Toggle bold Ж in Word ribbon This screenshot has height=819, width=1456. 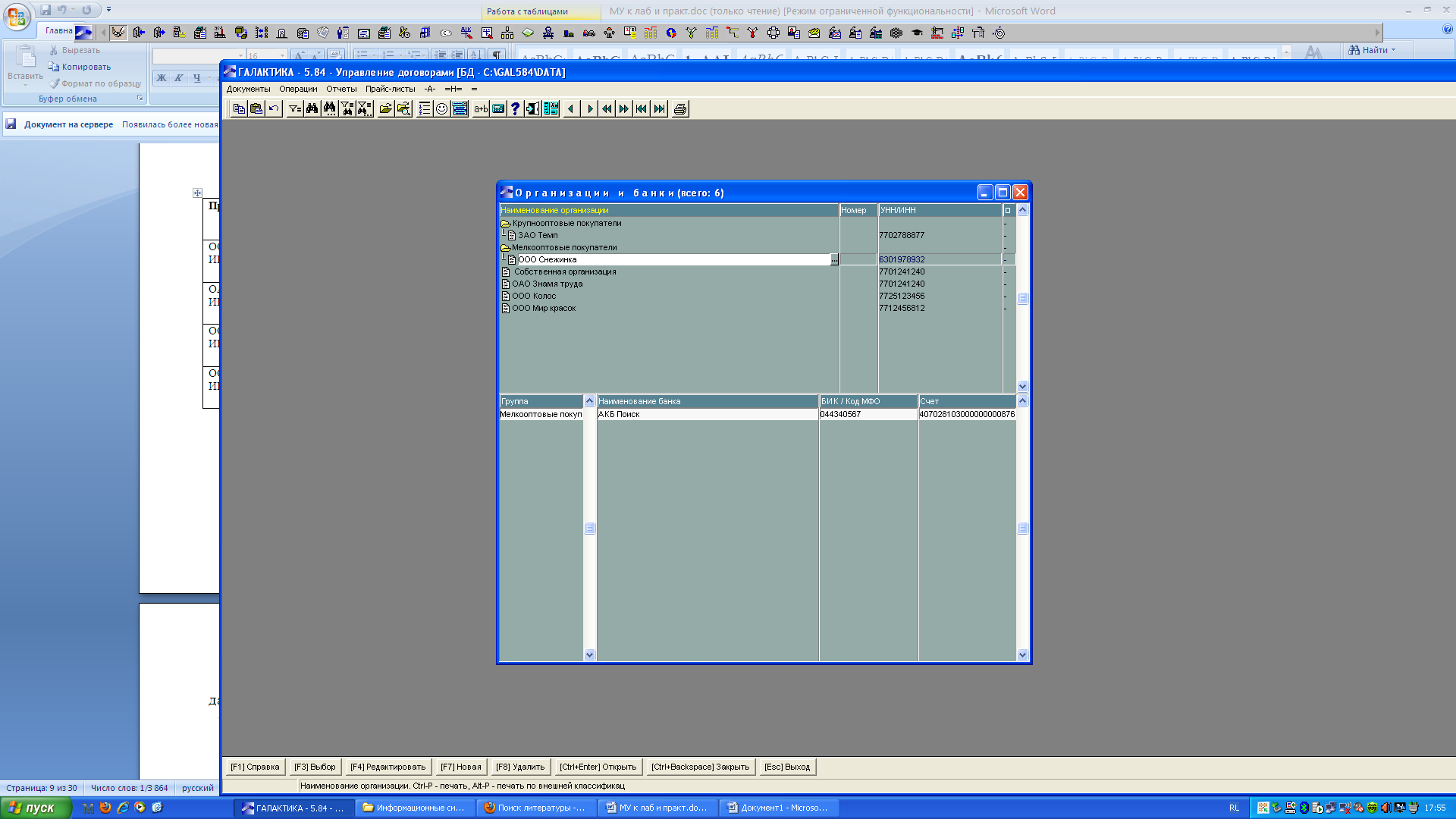pyautogui.click(x=161, y=77)
